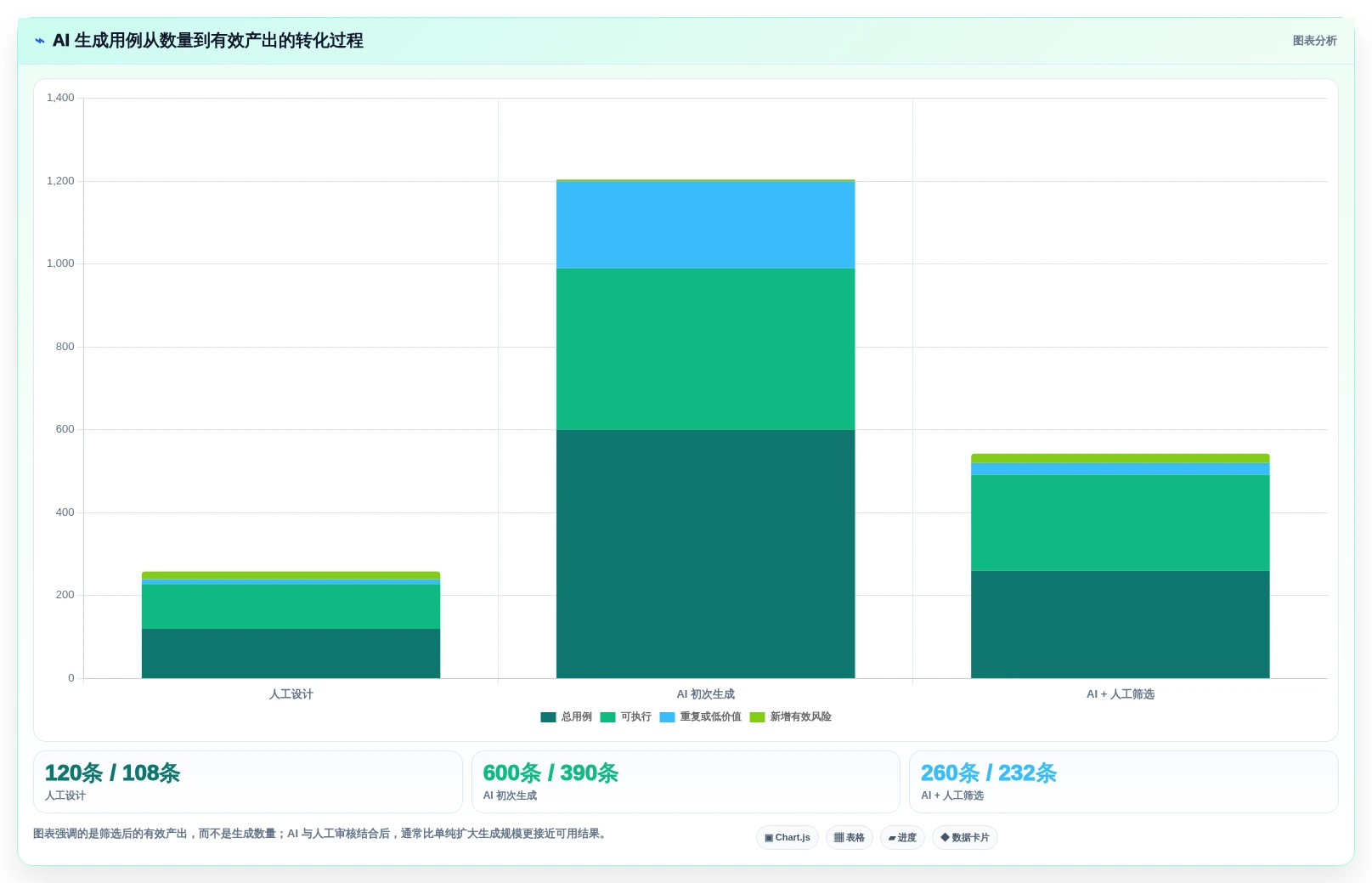Screen dimensions: 1372x883
Task: Click the AI + 人工筛选 x-axis label
Action: coord(1120,694)
